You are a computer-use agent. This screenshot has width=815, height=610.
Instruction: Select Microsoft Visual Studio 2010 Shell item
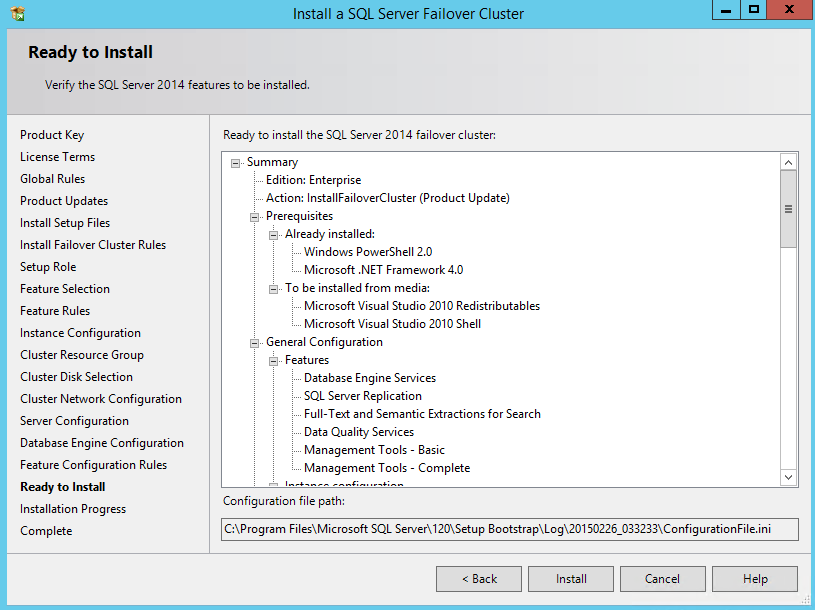392,324
